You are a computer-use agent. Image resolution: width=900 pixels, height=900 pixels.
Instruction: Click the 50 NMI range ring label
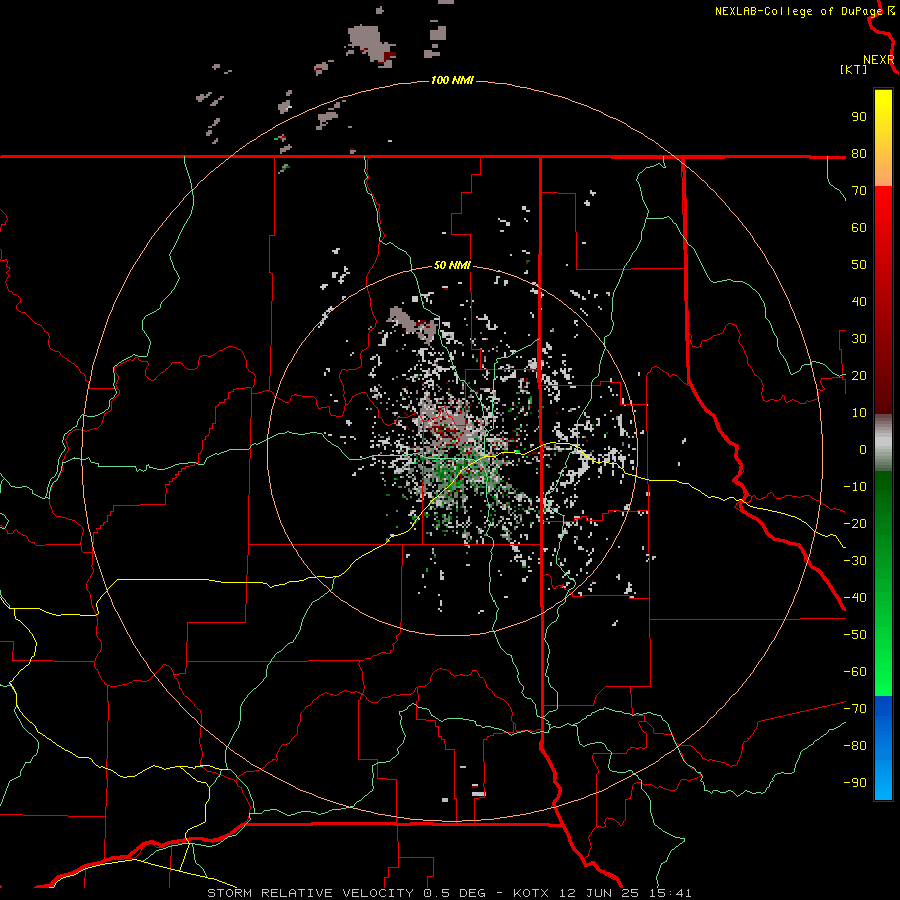452,265
